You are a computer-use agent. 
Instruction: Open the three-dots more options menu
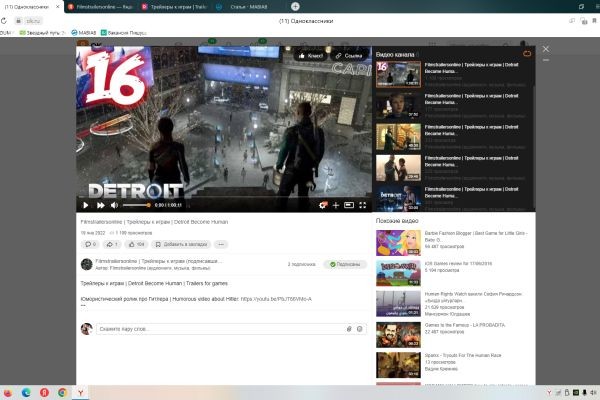[221, 244]
